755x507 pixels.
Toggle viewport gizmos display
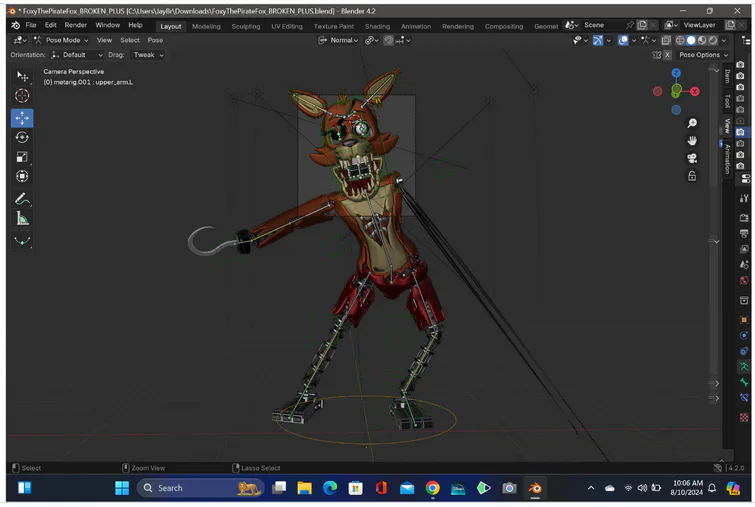pos(598,40)
